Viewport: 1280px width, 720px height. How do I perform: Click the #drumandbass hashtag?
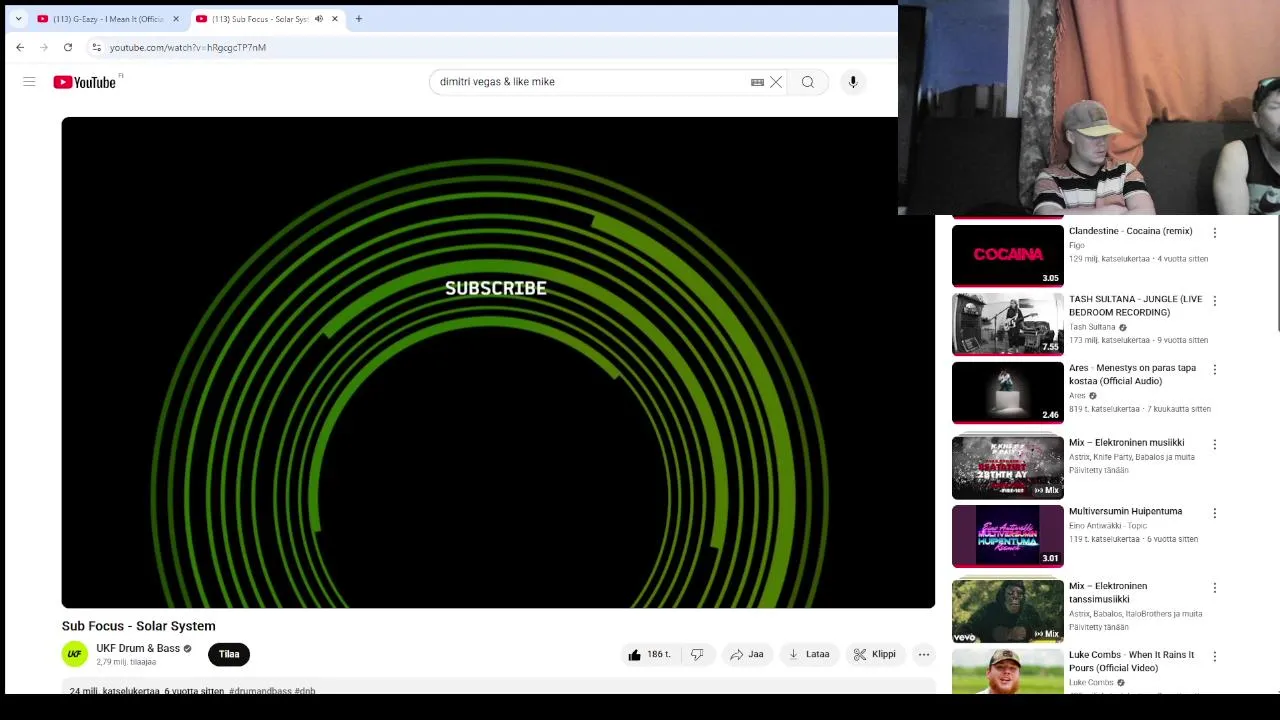[260, 691]
